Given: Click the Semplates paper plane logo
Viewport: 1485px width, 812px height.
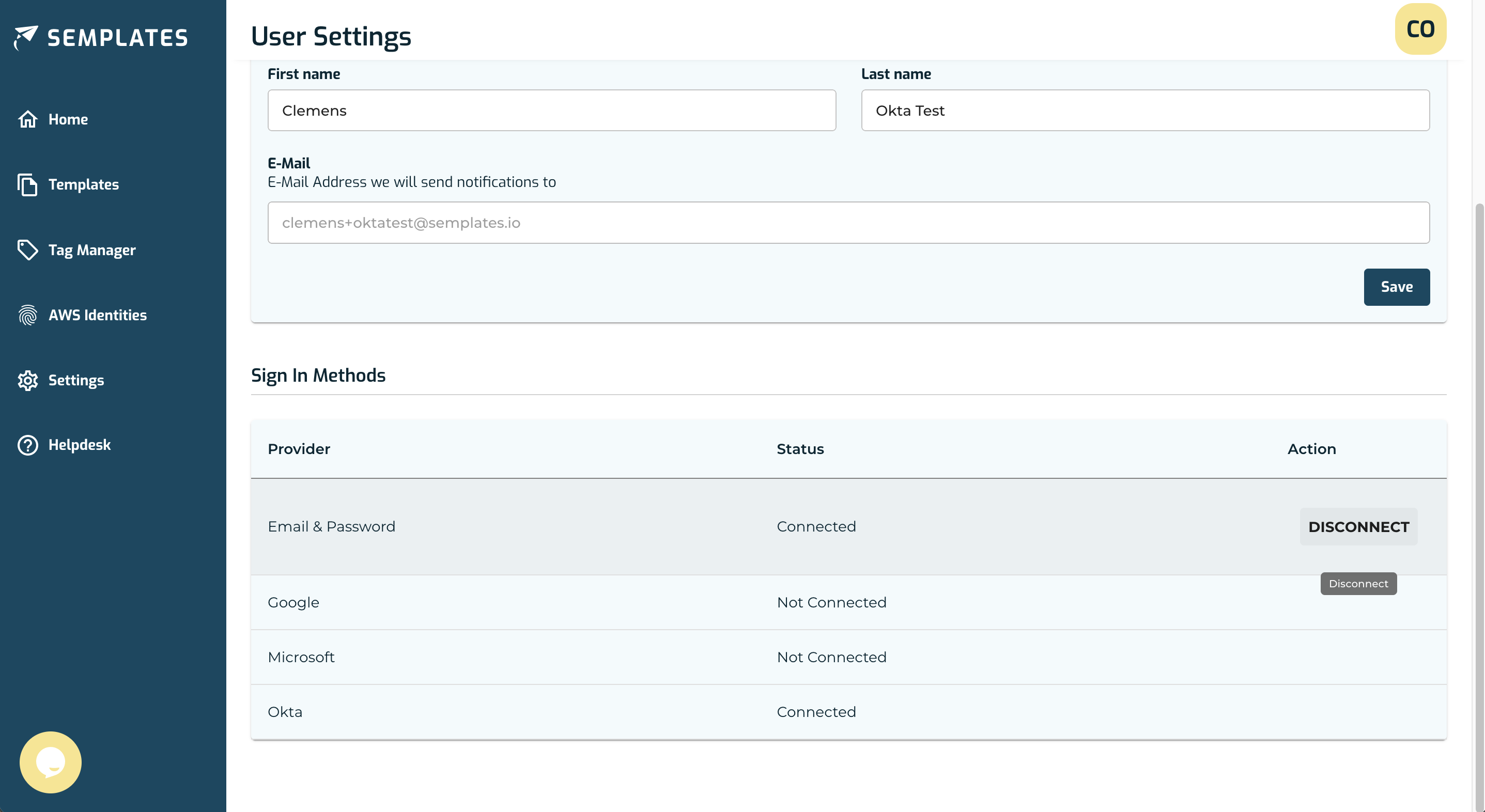Looking at the screenshot, I should coord(25,38).
